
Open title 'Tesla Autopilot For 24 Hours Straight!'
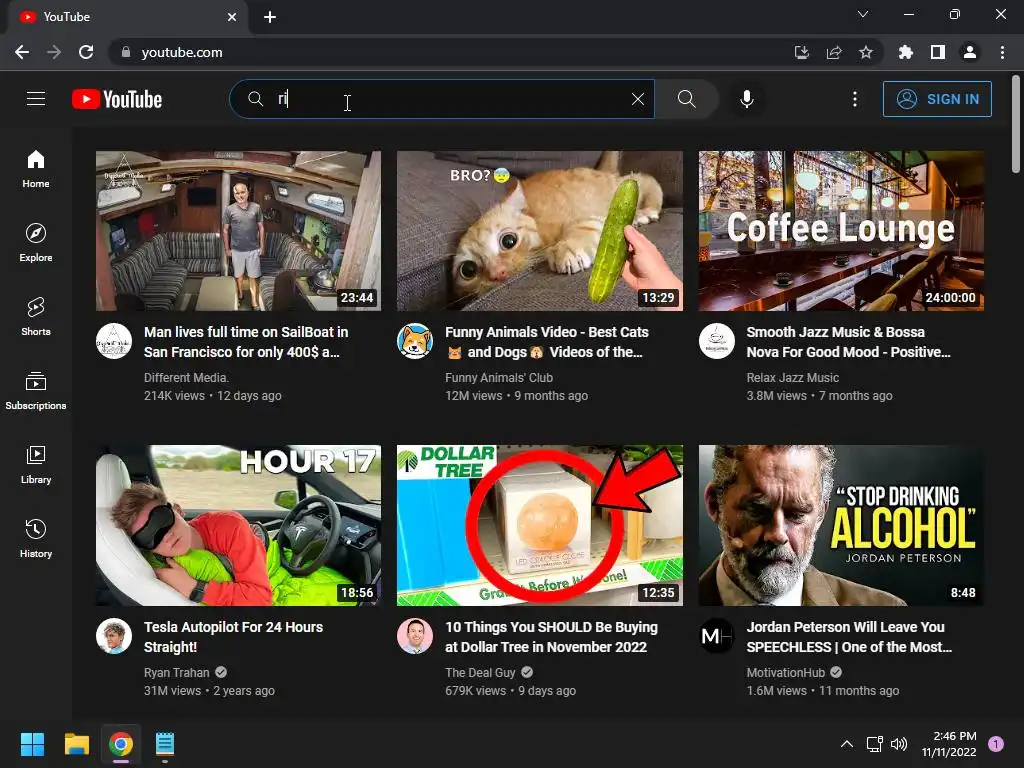233,637
